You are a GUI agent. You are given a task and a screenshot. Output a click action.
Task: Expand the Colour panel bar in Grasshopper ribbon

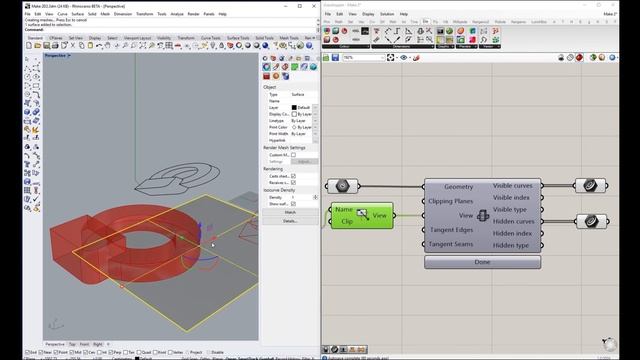[347, 47]
